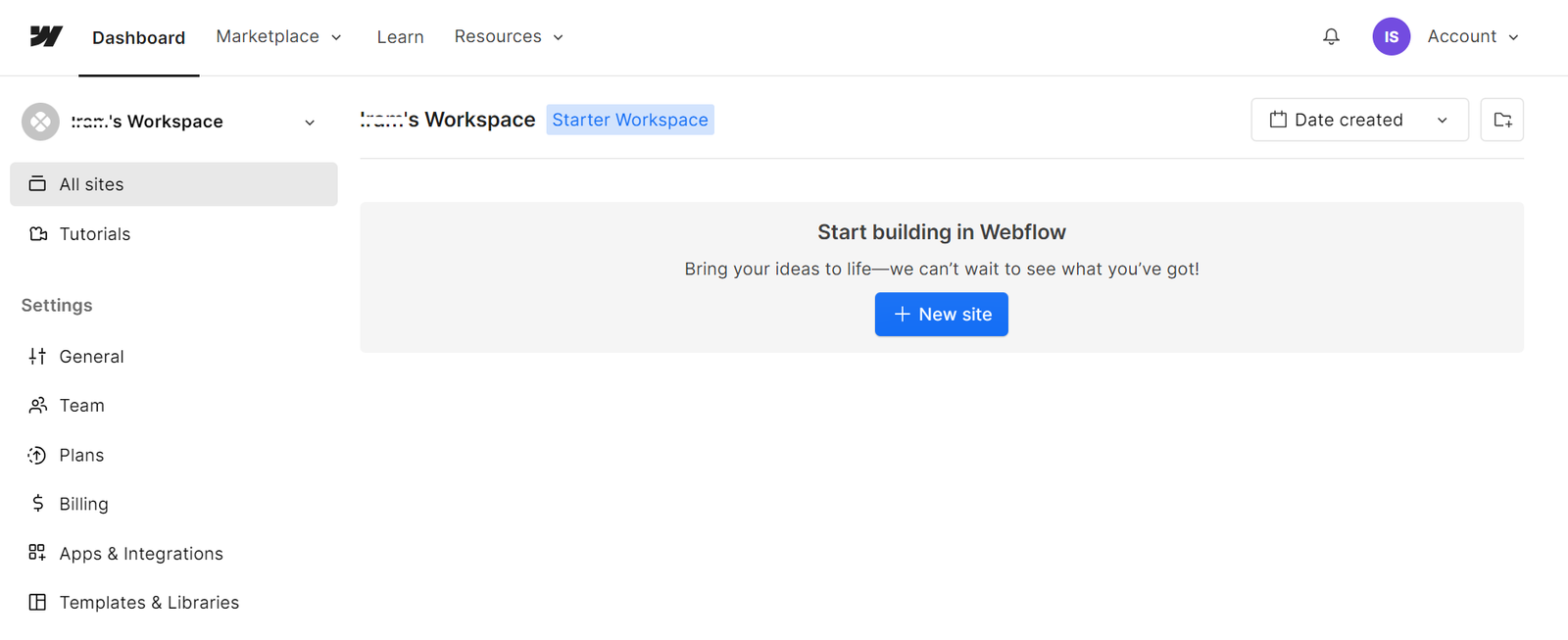Select All sites in sidebar
Image resolution: width=1568 pixels, height=640 pixels.
click(173, 184)
